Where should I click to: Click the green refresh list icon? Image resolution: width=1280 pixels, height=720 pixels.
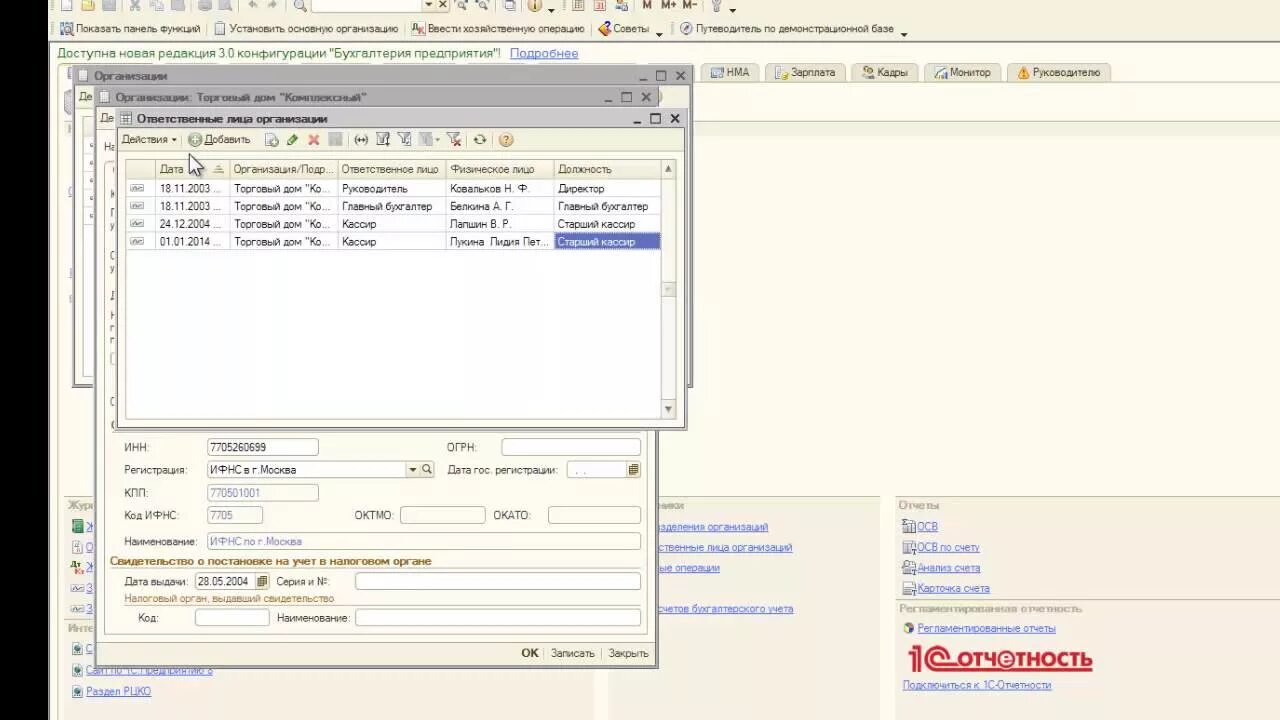point(480,140)
